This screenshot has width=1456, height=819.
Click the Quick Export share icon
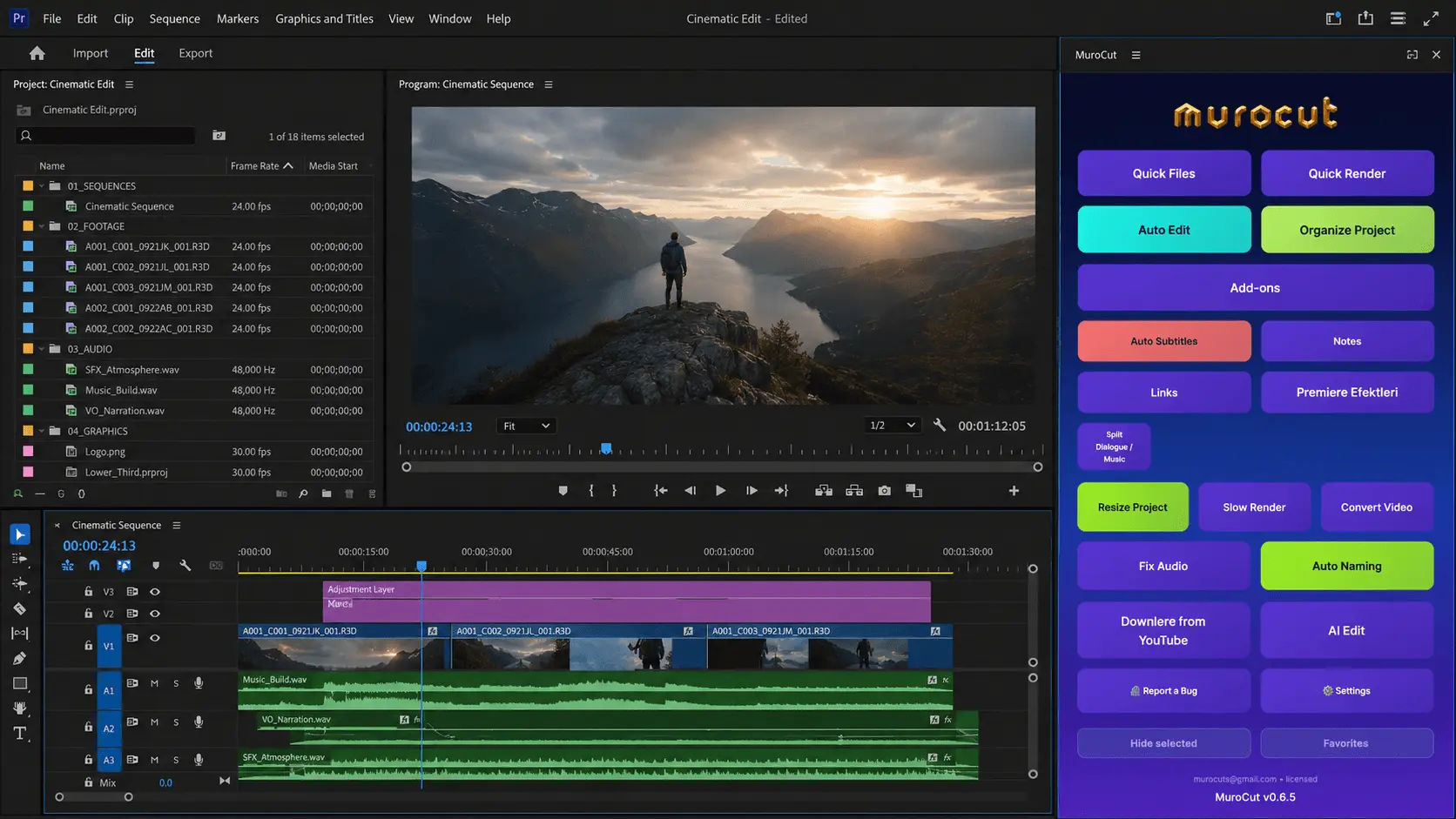(1365, 18)
